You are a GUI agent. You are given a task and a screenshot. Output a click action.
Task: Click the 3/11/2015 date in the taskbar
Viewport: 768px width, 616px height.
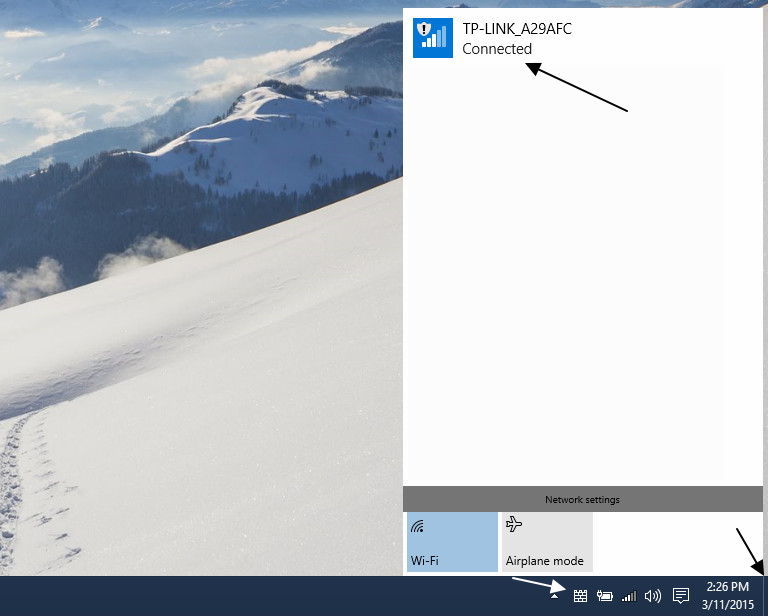pyautogui.click(x=727, y=604)
